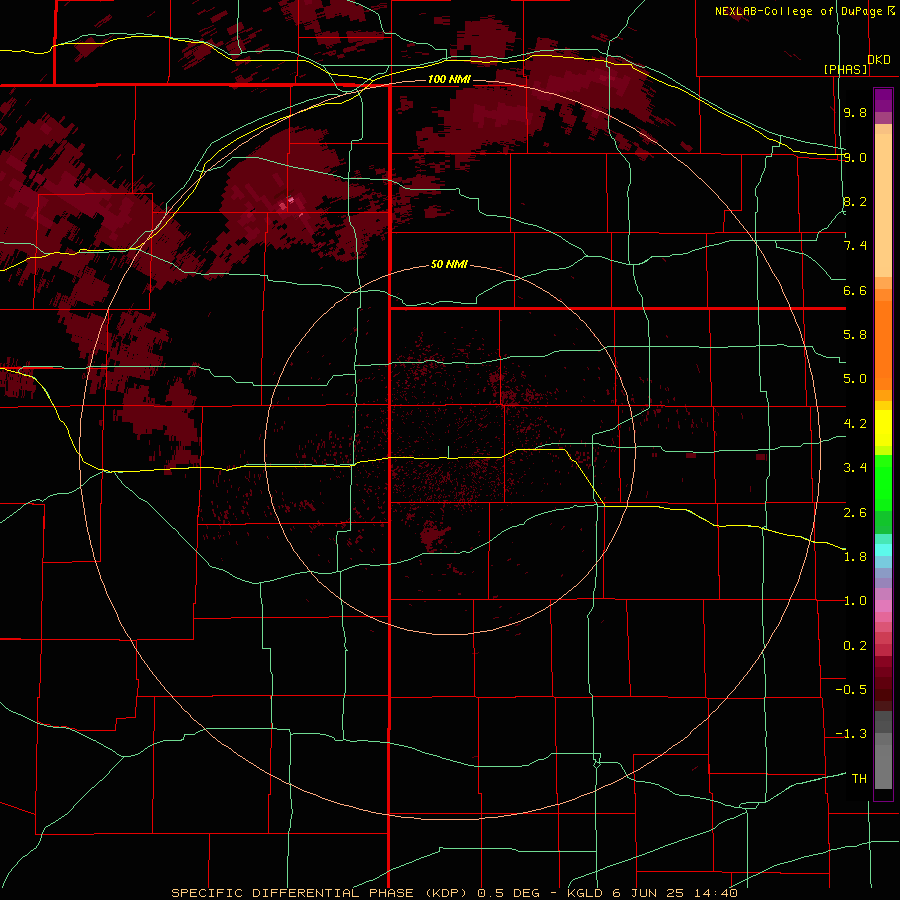Click the 7.4 legend value
The height and width of the screenshot is (900, 900).
[855, 246]
